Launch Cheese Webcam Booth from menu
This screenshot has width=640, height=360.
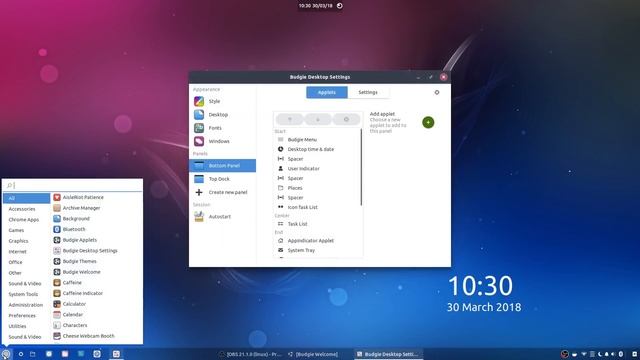click(x=96, y=336)
